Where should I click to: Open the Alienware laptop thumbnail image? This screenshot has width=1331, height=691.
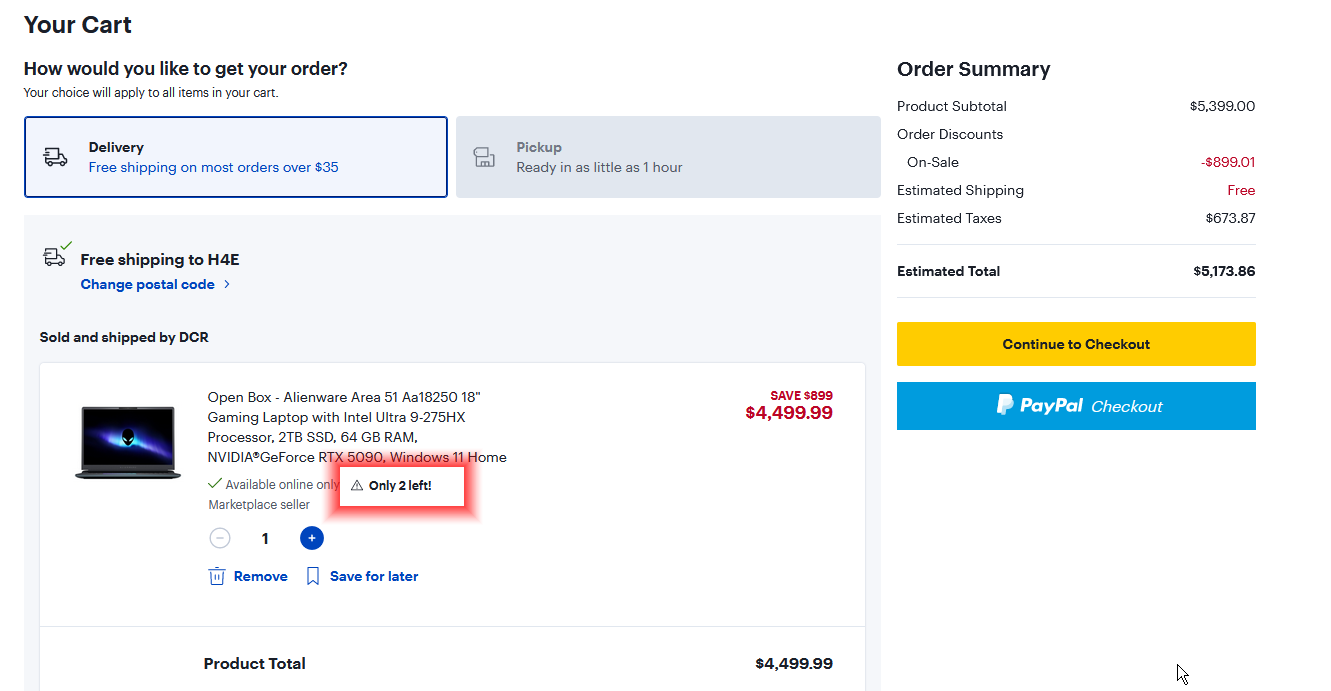(x=128, y=442)
